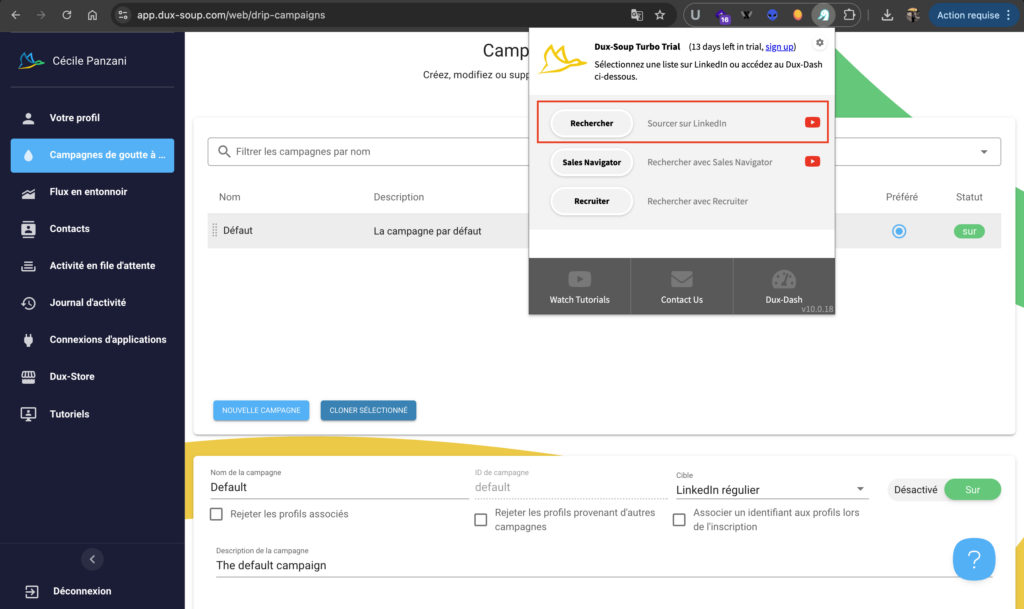Click the ID de campagne field
The width and height of the screenshot is (1024, 609).
(569, 488)
